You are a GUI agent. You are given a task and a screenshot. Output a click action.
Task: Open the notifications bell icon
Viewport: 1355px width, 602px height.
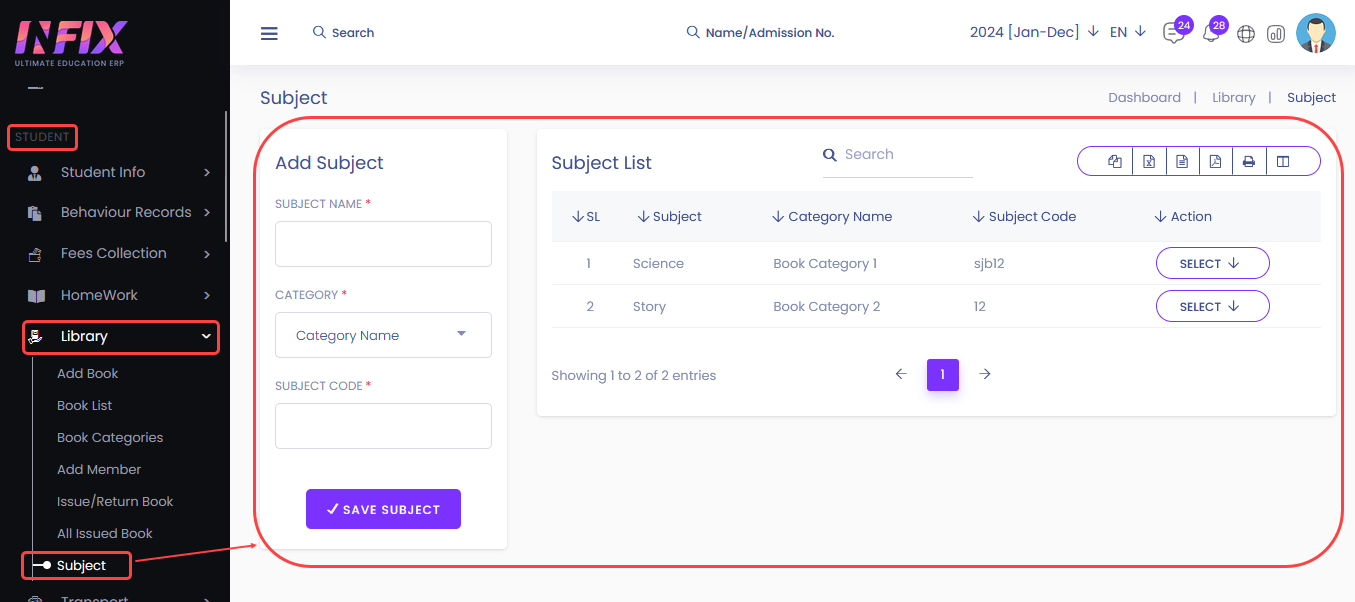pos(1211,33)
